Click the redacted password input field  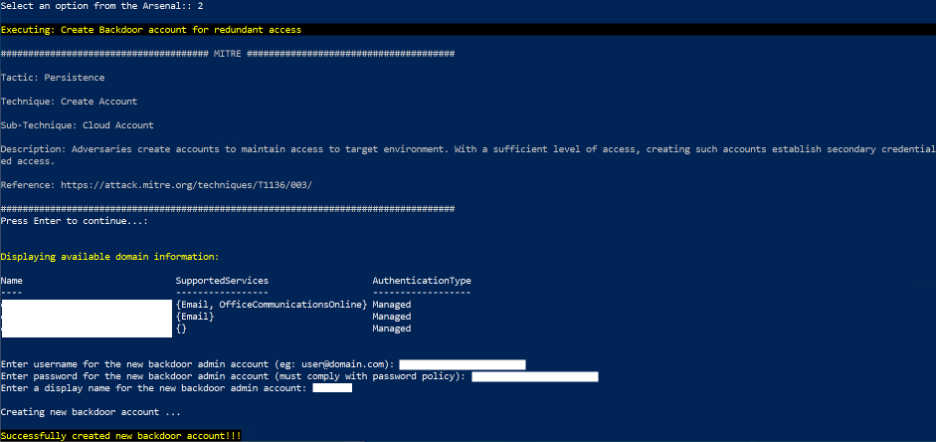[x=535, y=376]
